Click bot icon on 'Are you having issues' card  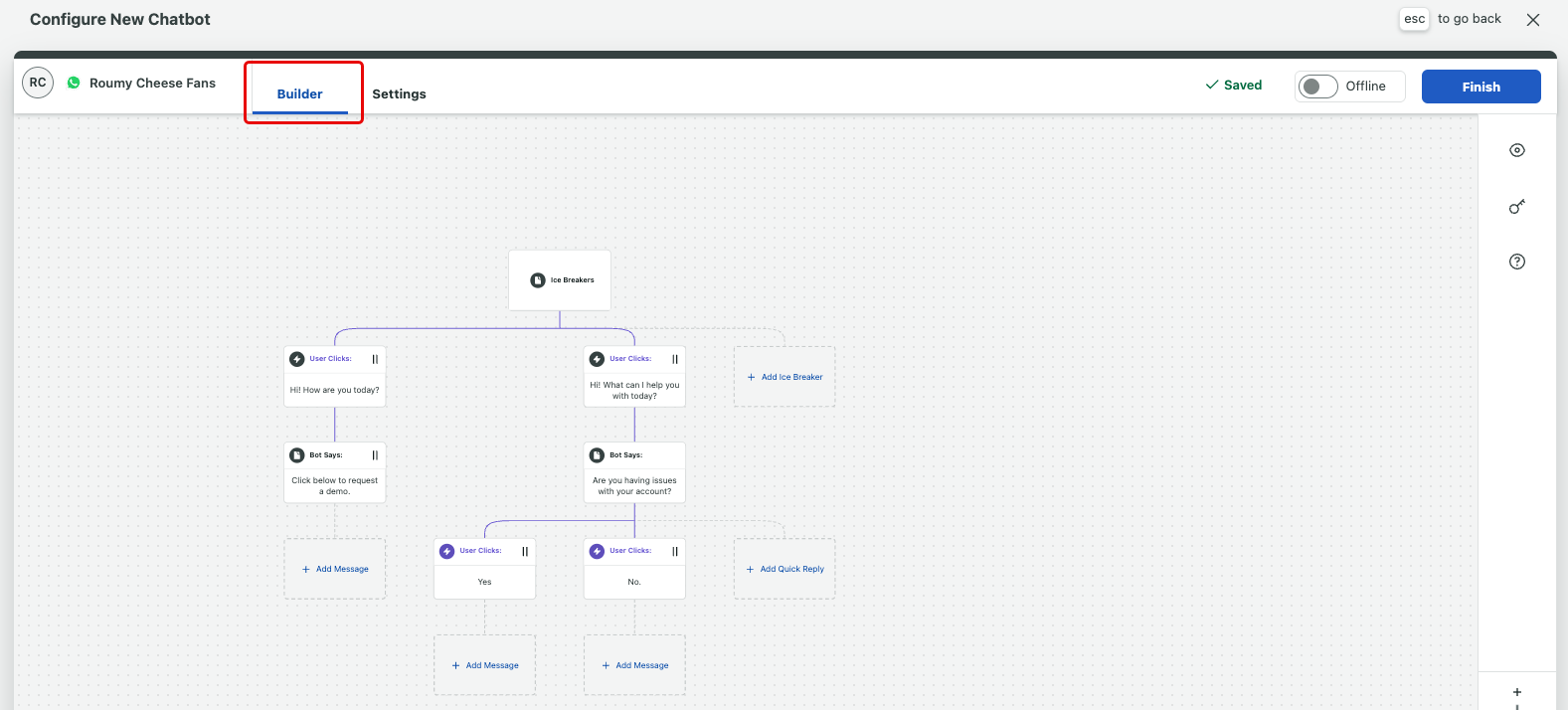[x=597, y=455]
